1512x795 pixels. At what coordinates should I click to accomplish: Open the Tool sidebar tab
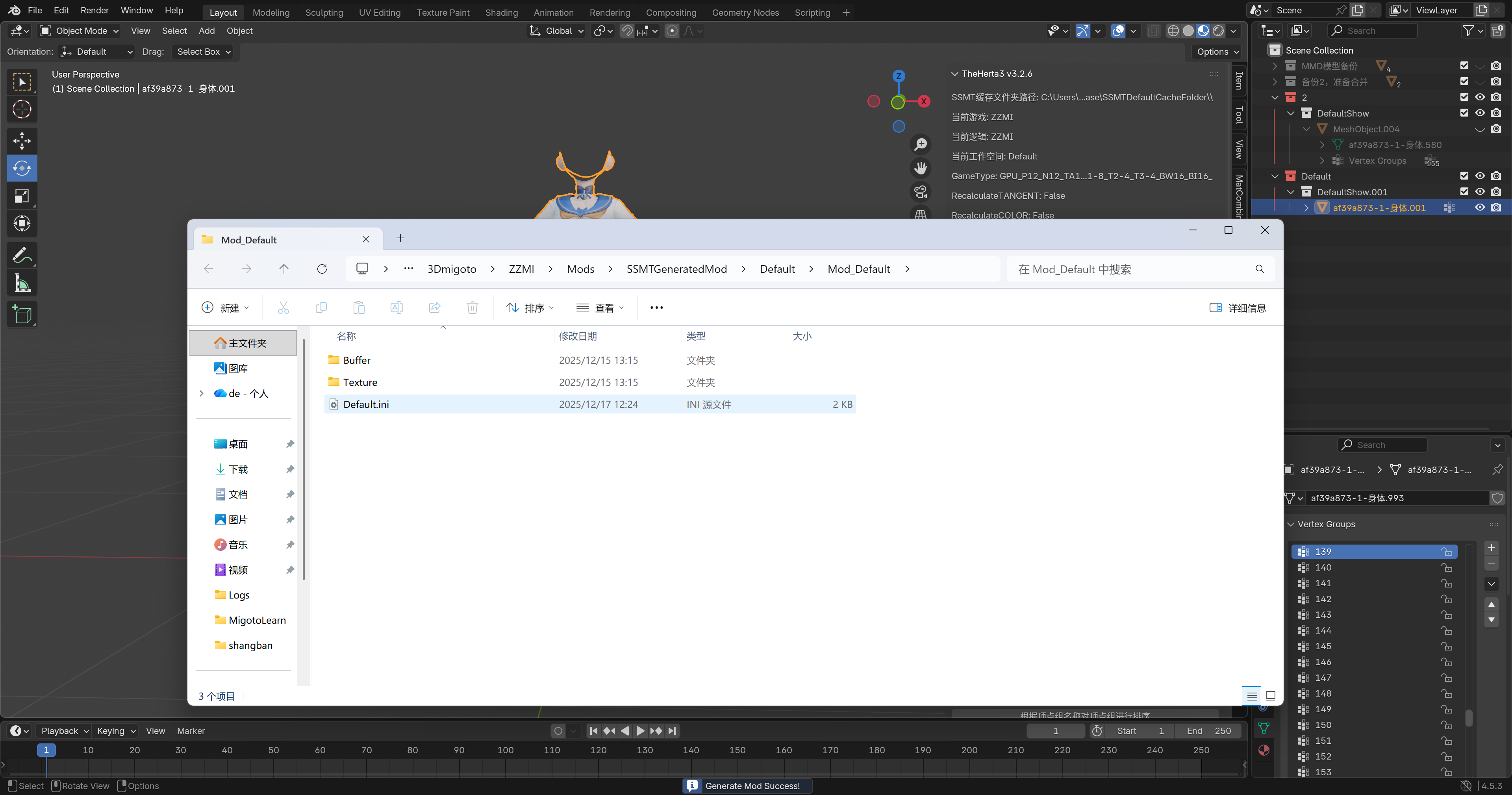click(x=1239, y=115)
